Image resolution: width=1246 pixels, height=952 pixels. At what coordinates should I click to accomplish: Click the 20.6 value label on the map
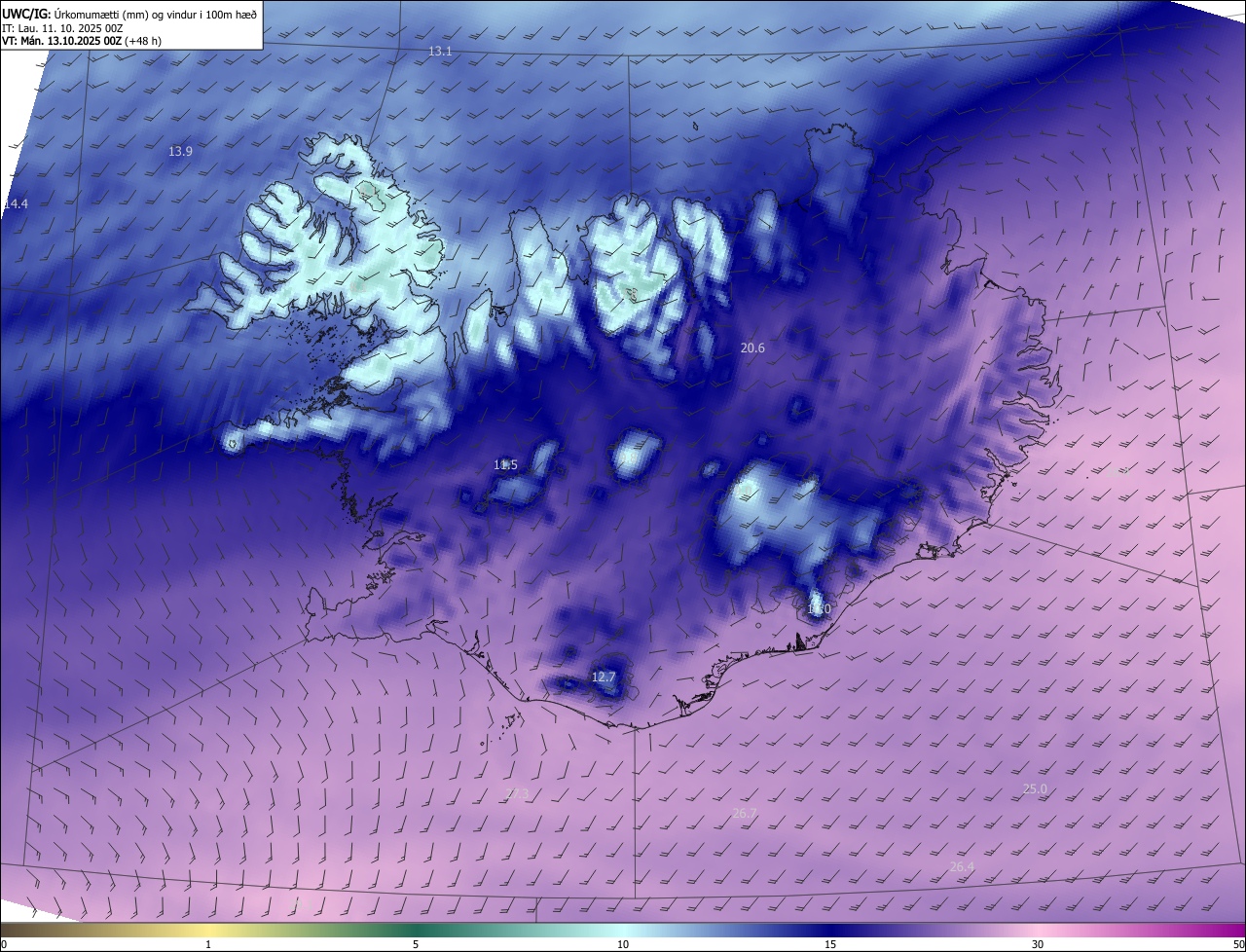click(x=752, y=348)
